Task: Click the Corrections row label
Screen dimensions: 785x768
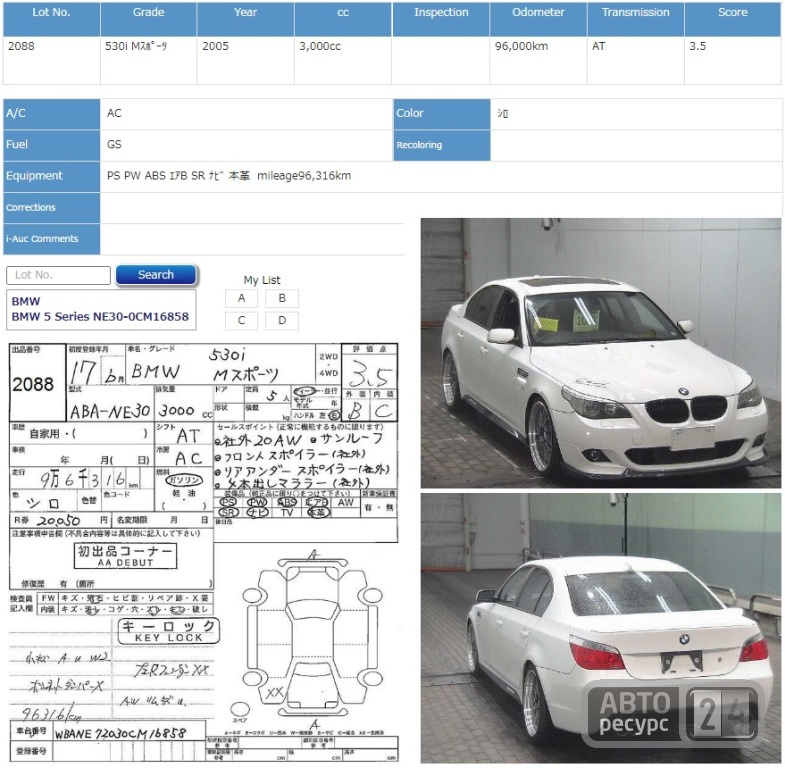Action: coord(52,207)
